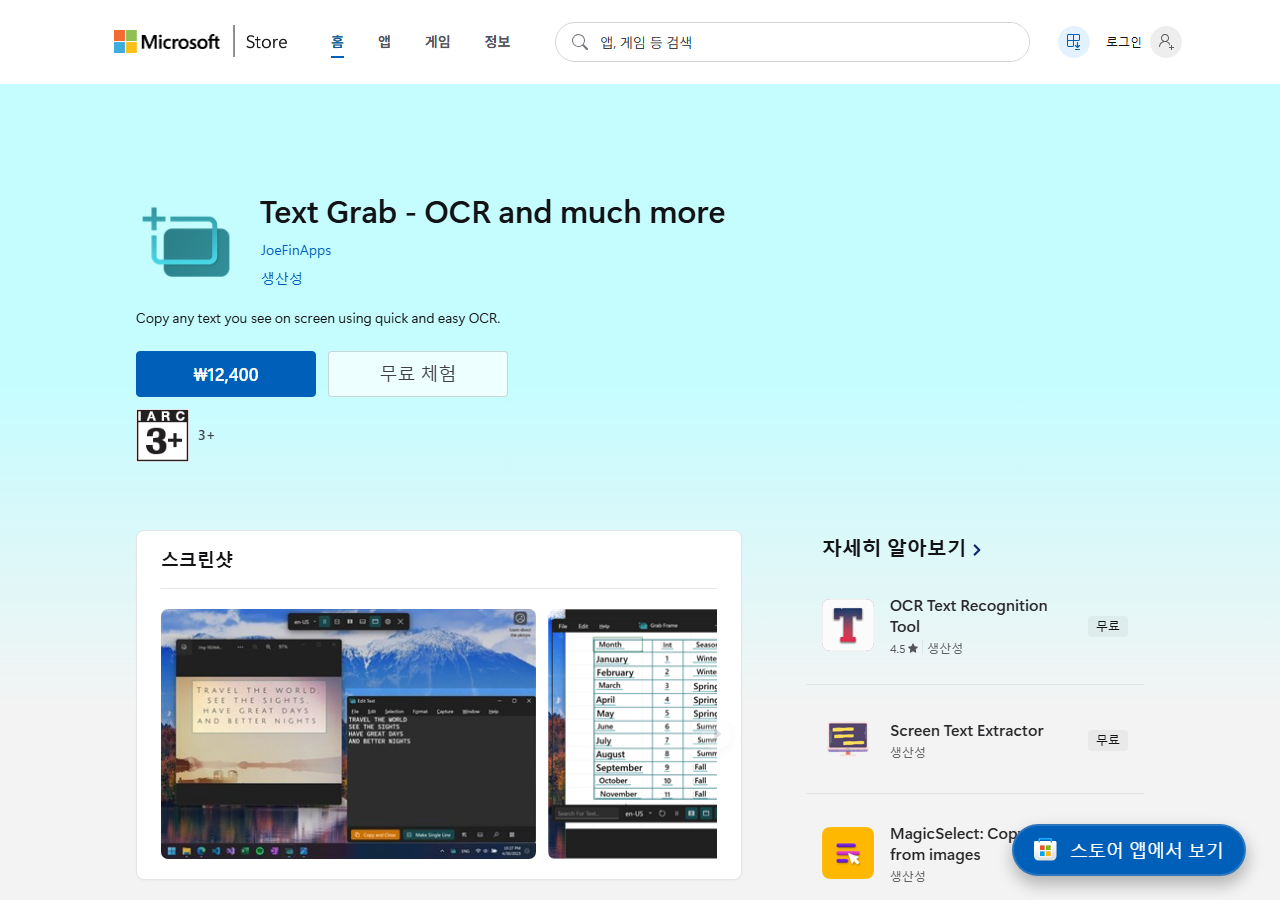Open the MagicSelect listing title
Viewport: 1280px width, 900px height.
pyautogui.click(x=954, y=844)
